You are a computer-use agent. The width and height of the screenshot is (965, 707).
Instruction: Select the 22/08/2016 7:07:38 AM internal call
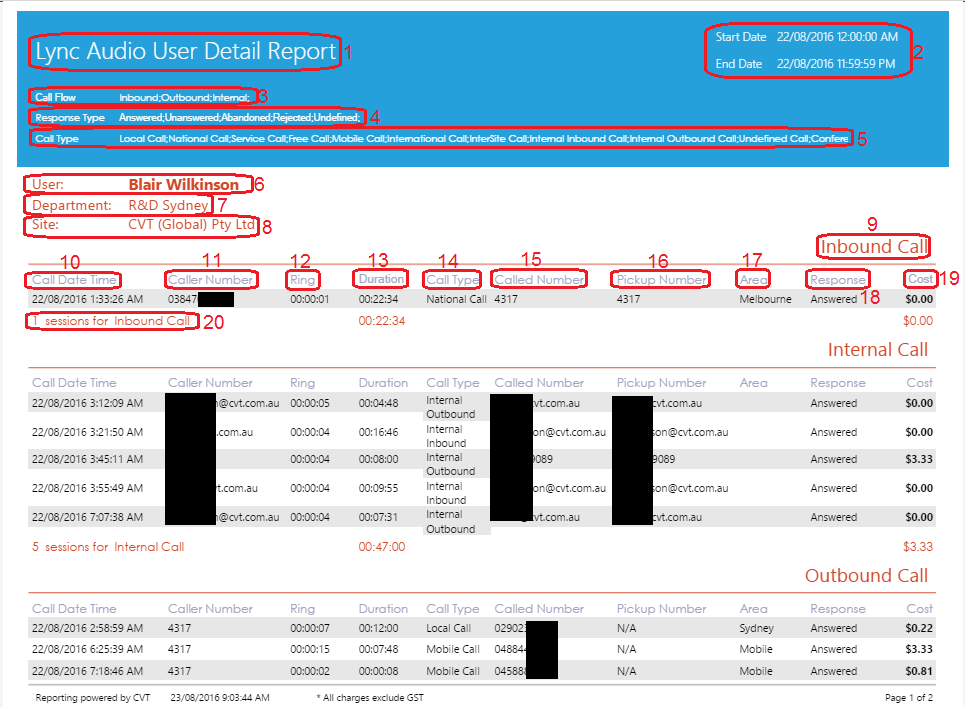tap(87, 517)
